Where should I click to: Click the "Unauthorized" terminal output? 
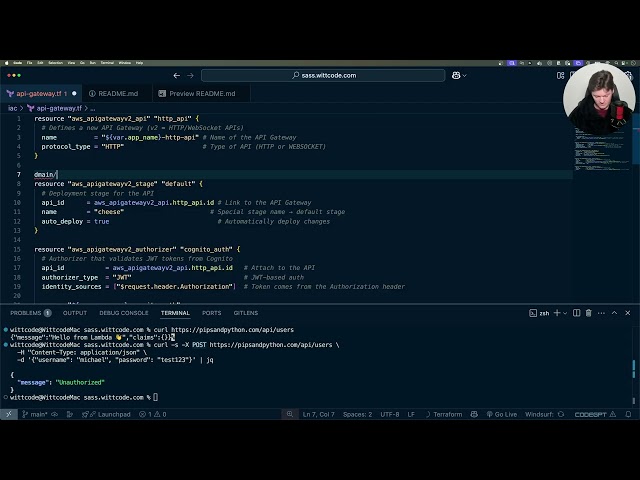80,382
